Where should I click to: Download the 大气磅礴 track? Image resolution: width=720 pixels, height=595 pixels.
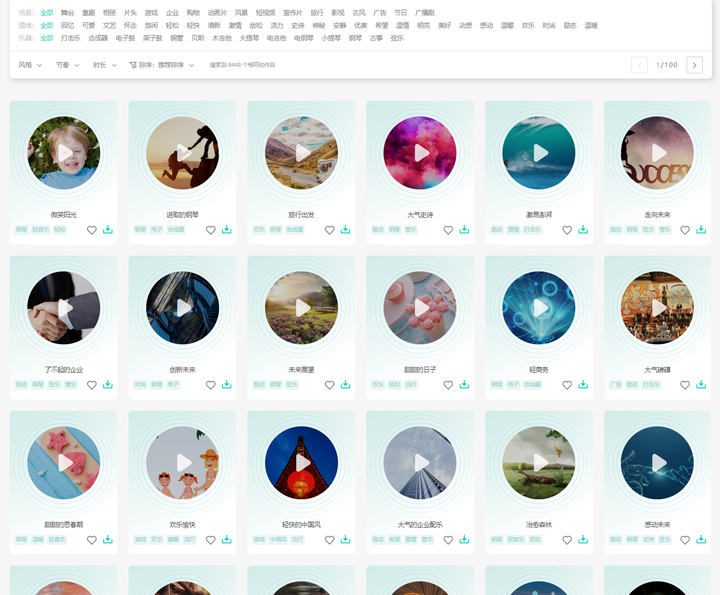701,385
